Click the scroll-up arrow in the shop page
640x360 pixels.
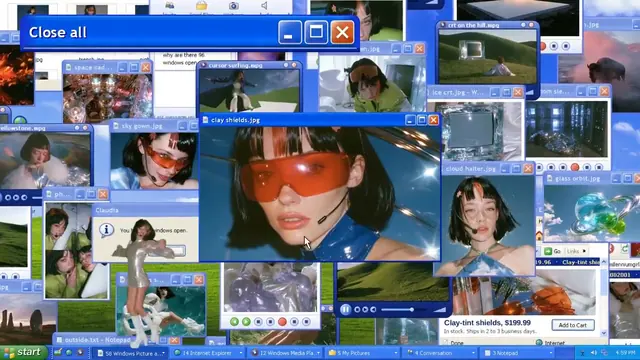(604, 262)
